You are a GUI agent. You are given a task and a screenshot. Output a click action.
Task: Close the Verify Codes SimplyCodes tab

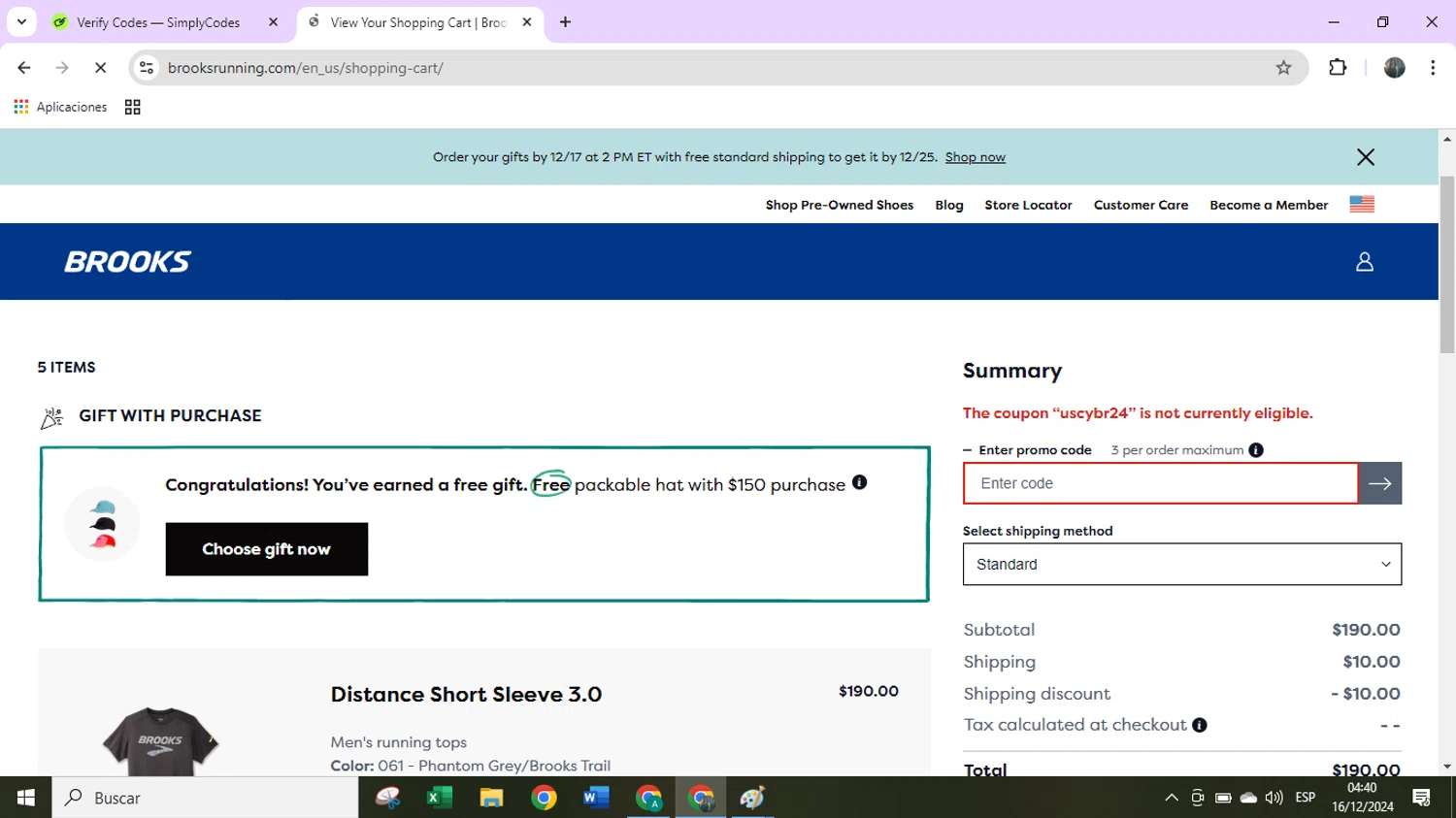click(x=273, y=22)
